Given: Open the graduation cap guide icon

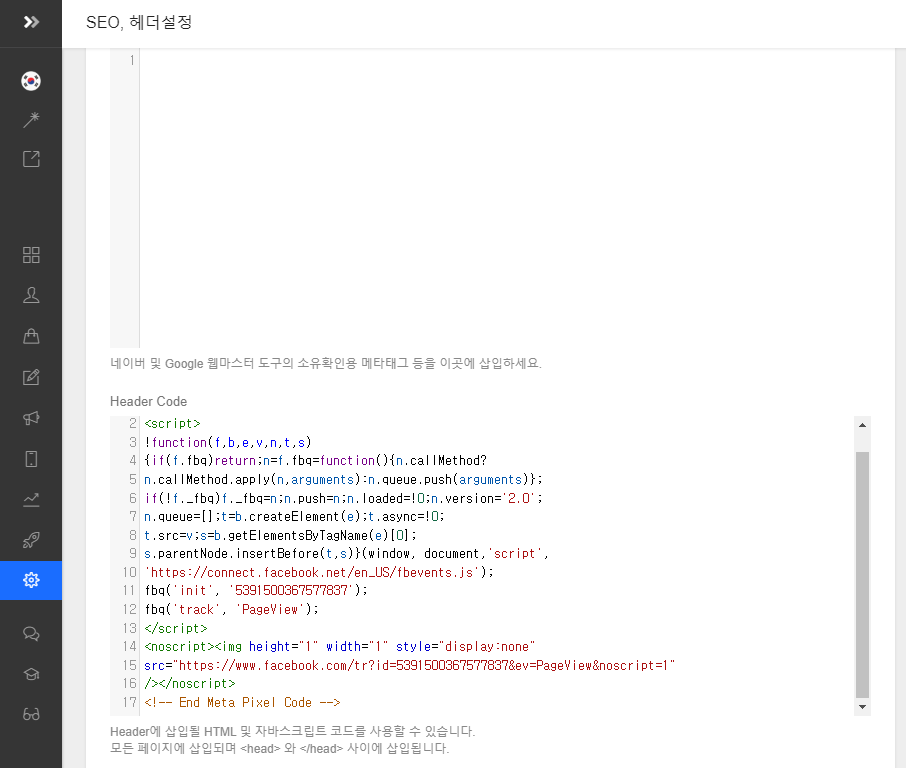Looking at the screenshot, I should [x=31, y=674].
